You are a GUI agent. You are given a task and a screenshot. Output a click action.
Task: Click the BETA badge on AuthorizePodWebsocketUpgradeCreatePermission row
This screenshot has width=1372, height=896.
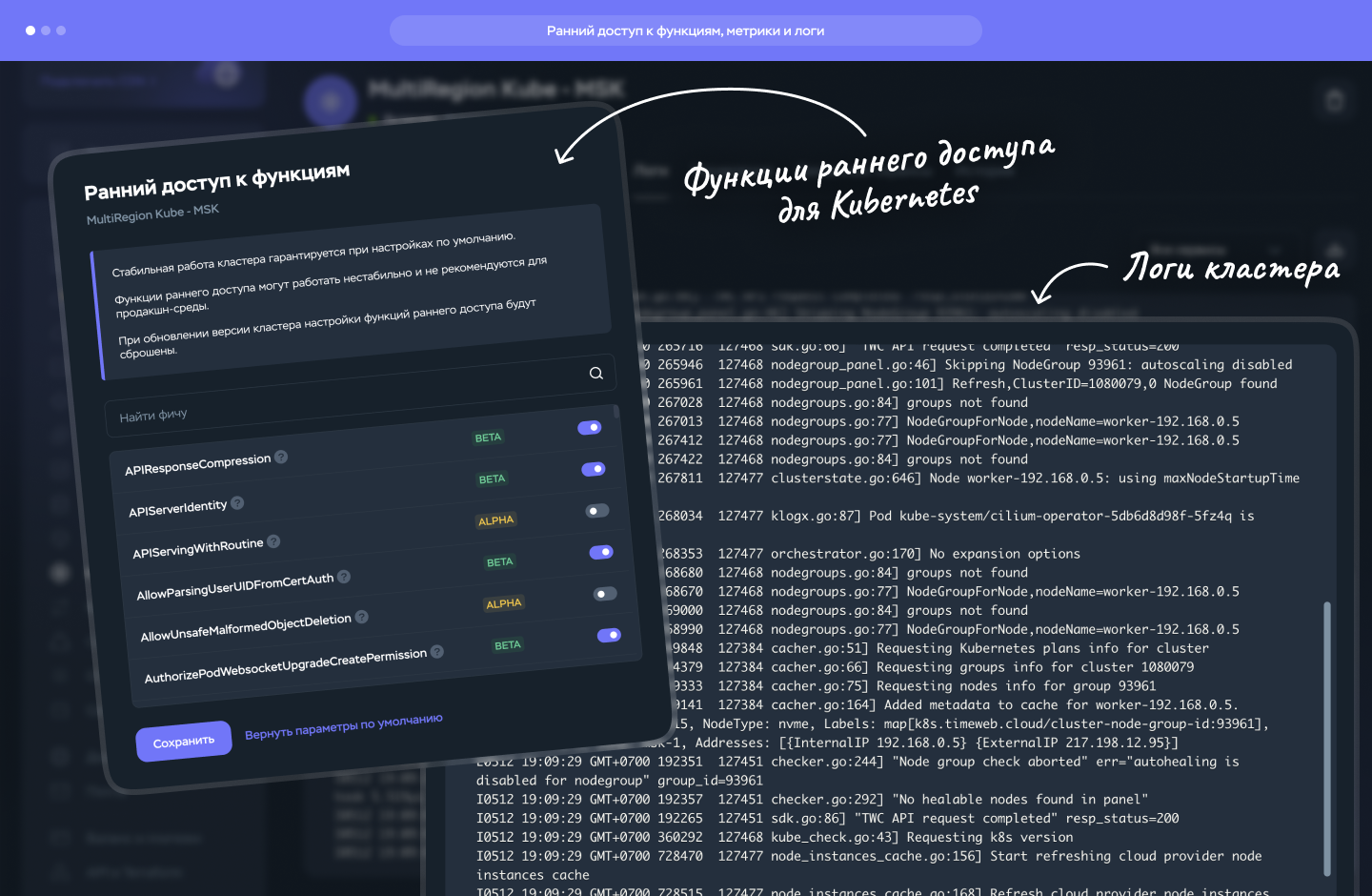pyautogui.click(x=508, y=644)
